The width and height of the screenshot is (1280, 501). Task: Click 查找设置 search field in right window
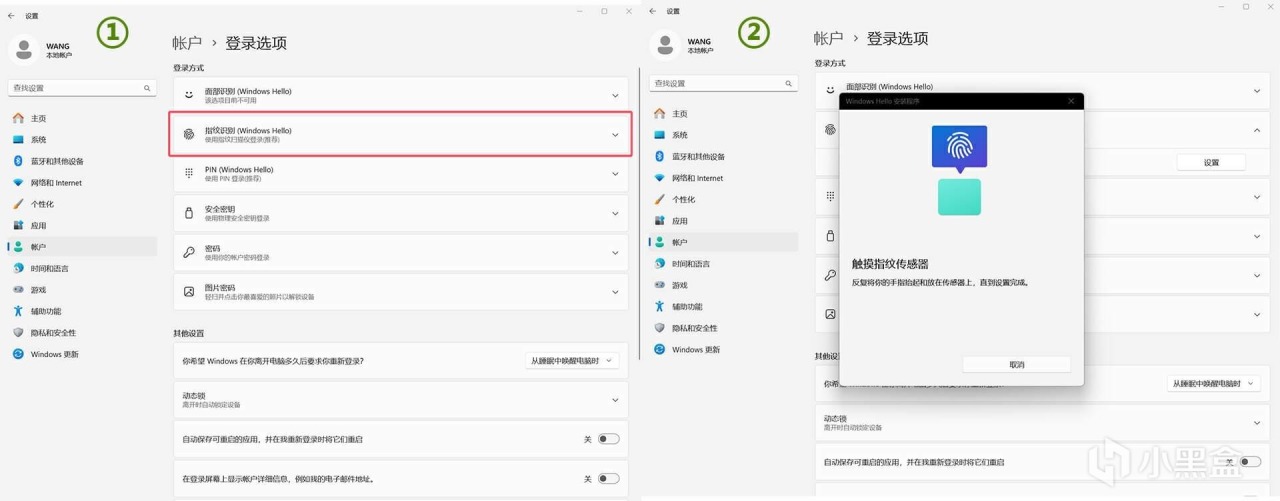(723, 83)
